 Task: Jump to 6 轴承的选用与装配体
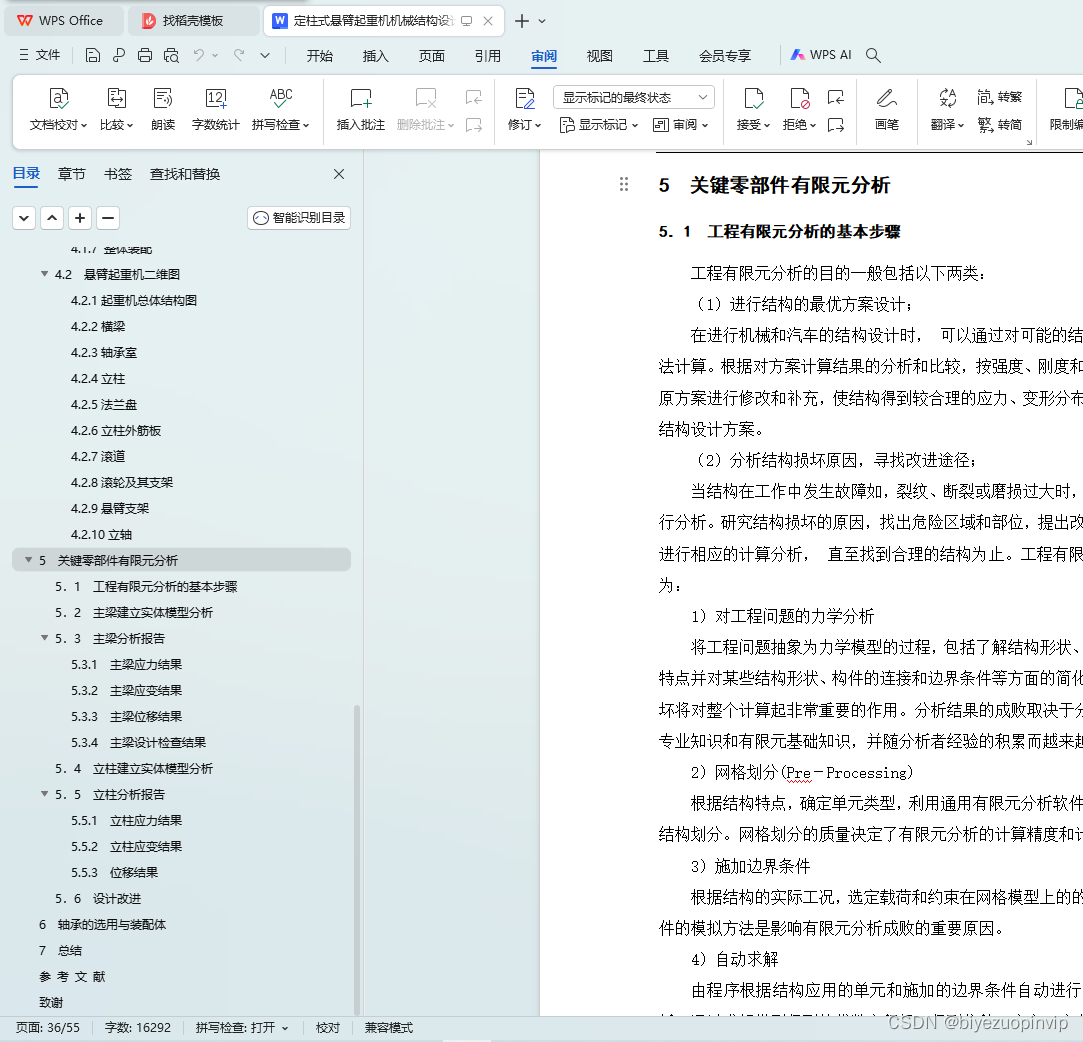pyautogui.click(x=102, y=925)
